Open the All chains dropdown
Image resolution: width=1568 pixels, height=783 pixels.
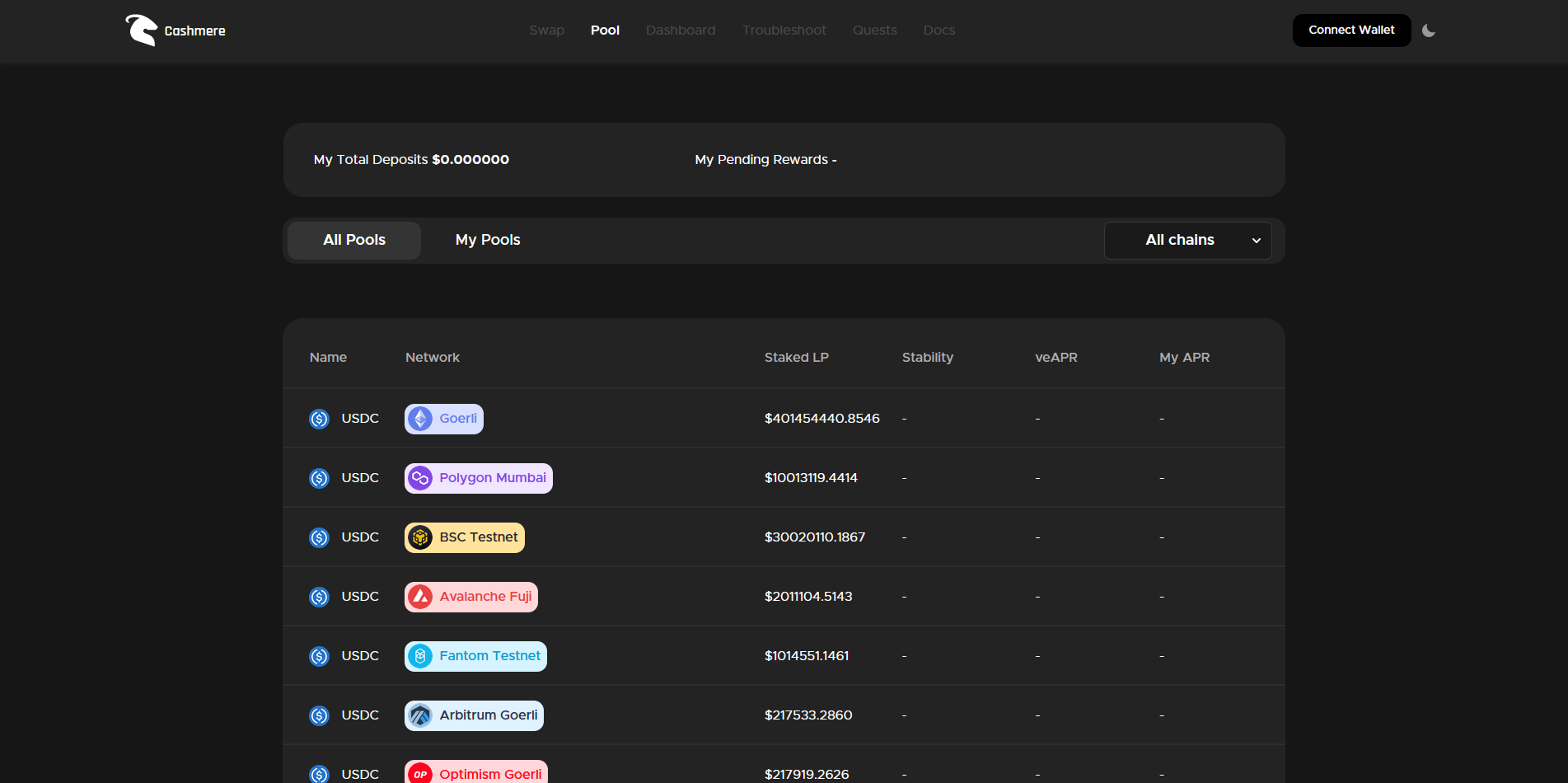tap(1179, 240)
